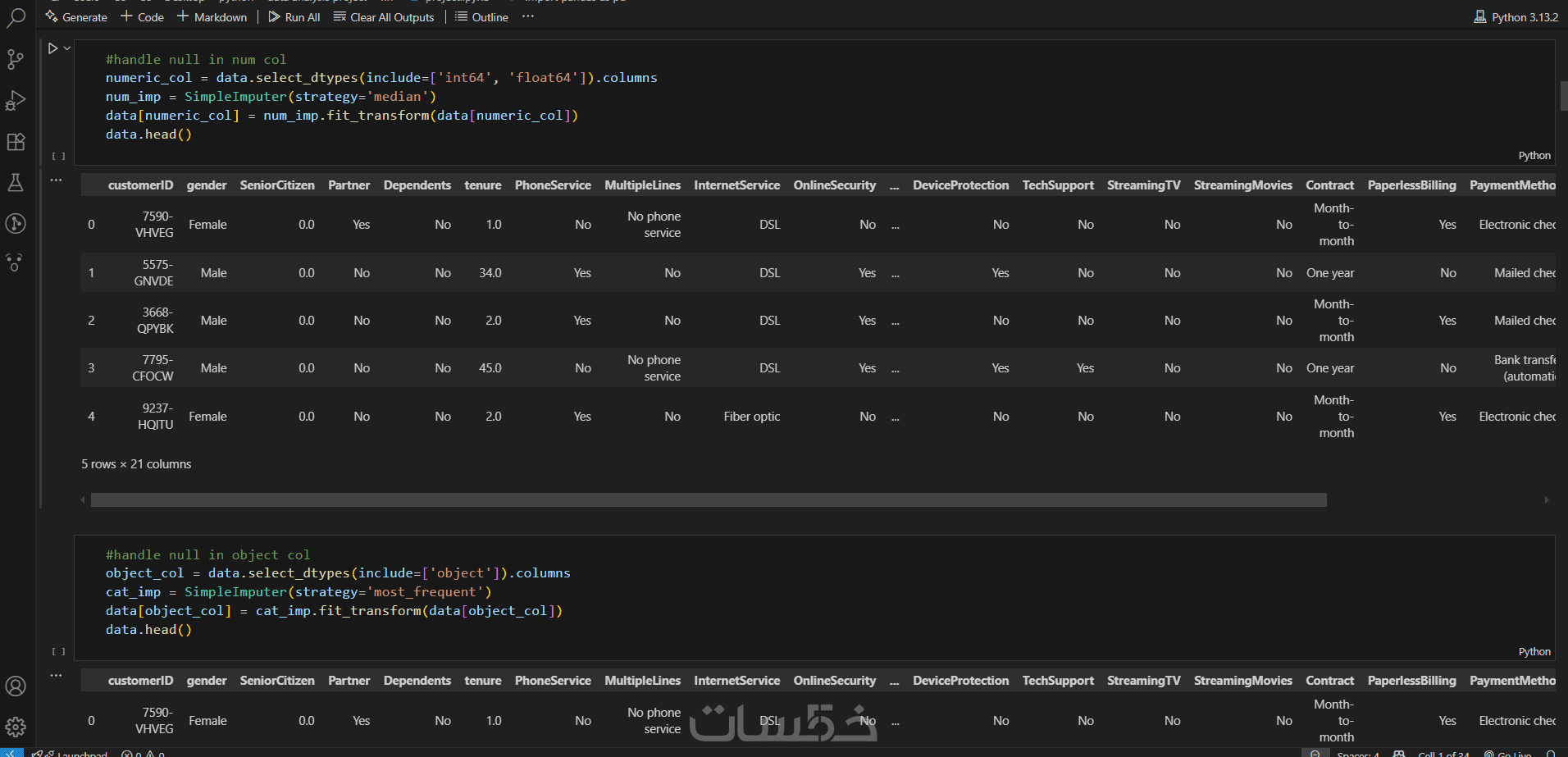Open the notebook toolbar overflow menu
Viewport: 1568px width, 757px height.
528,16
